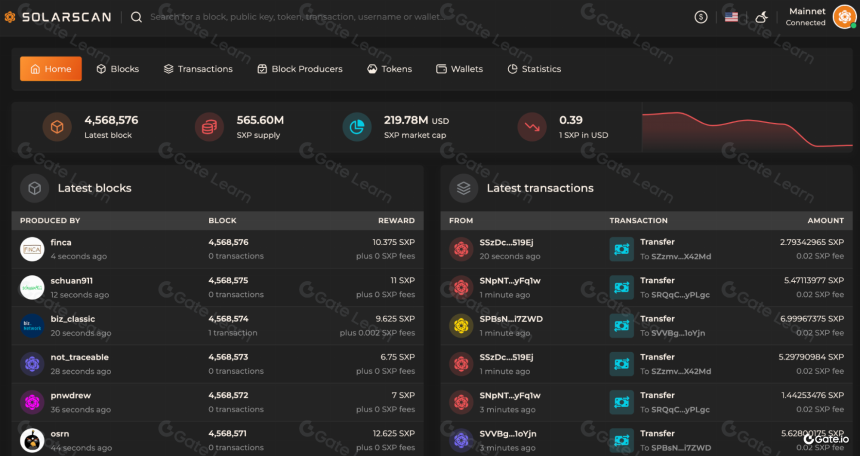Open the Blocks tab
The image size is (860, 456).
tap(117, 69)
